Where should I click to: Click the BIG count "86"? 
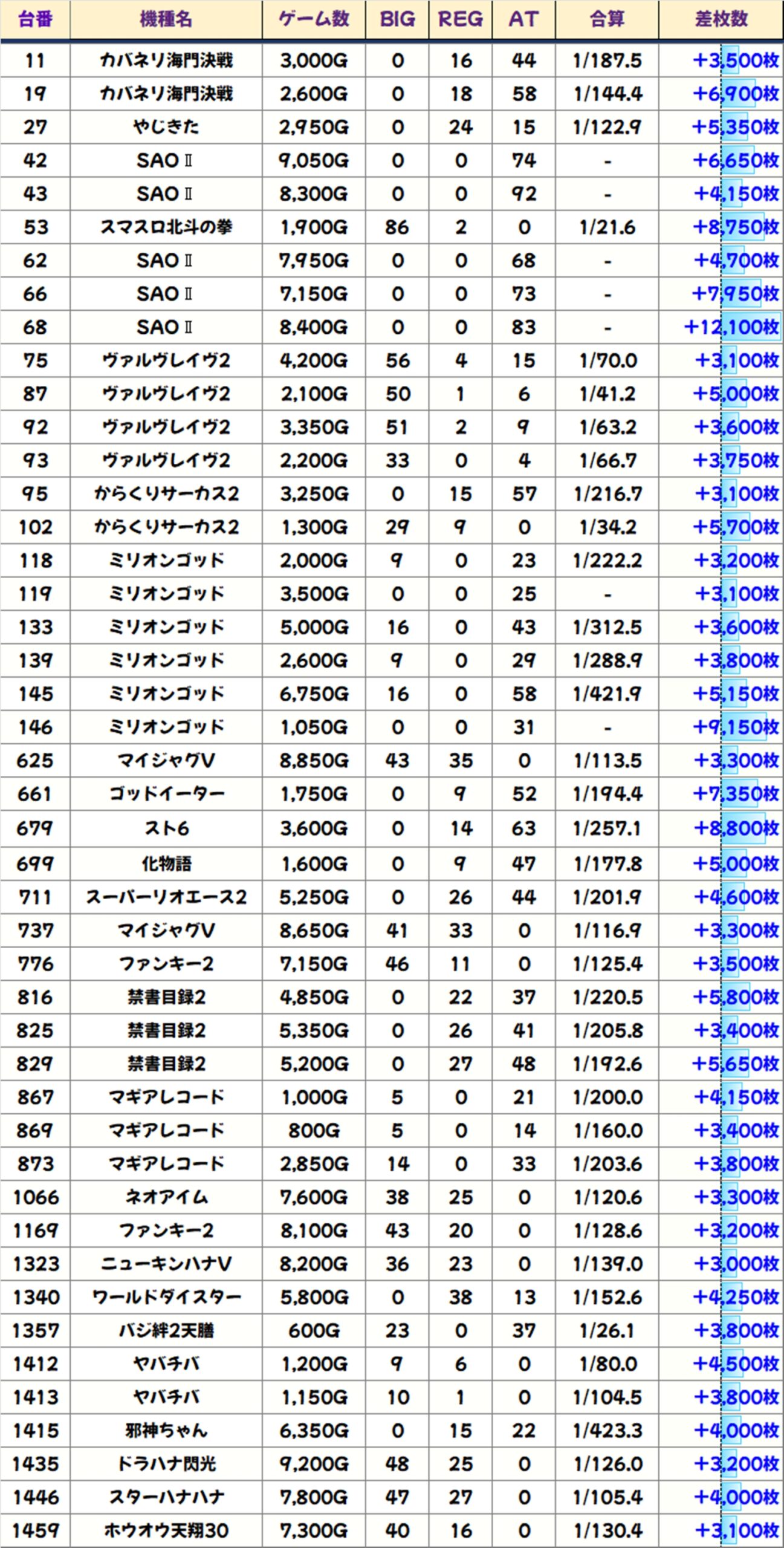coord(397,227)
